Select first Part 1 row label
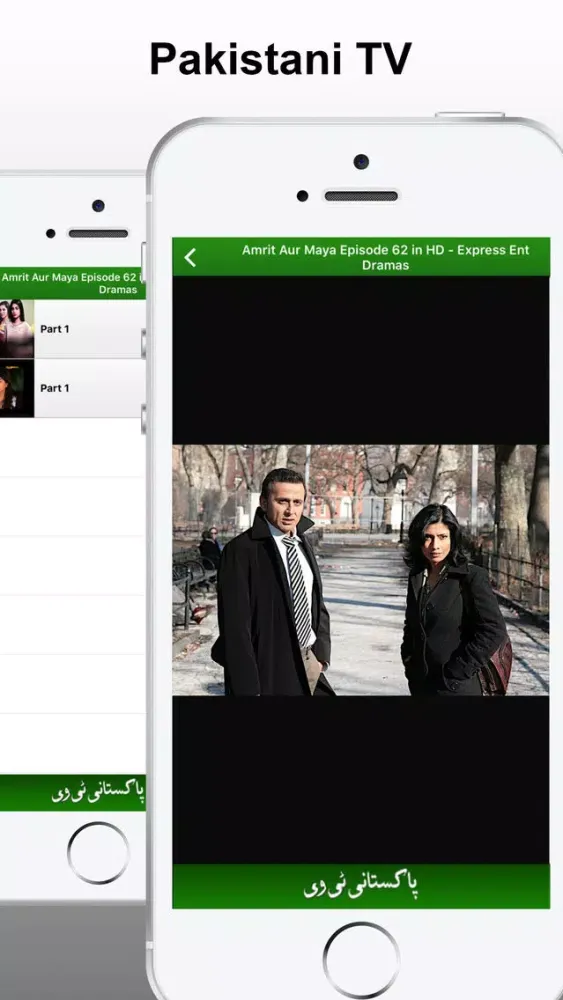This screenshot has width=563, height=1000. click(x=55, y=329)
